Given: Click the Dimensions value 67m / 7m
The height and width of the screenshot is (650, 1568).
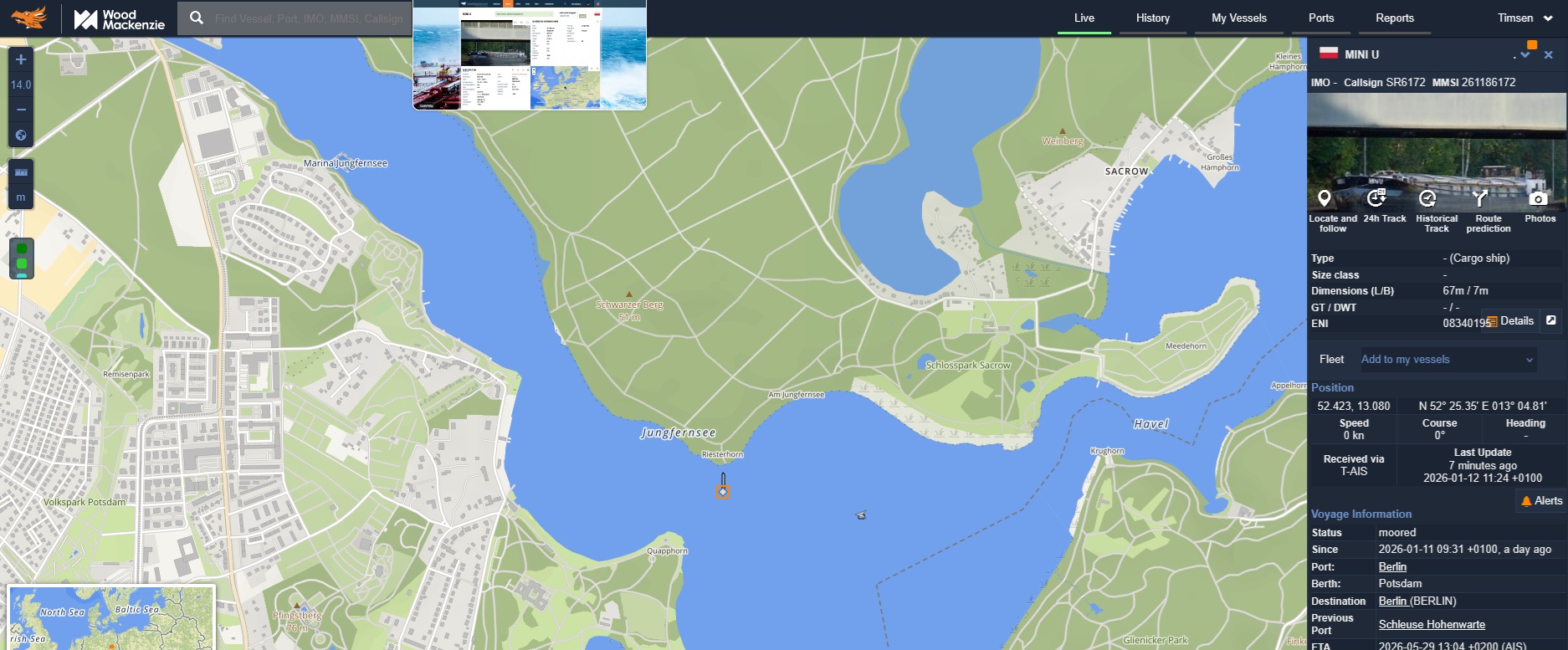Looking at the screenshot, I should point(1465,291).
